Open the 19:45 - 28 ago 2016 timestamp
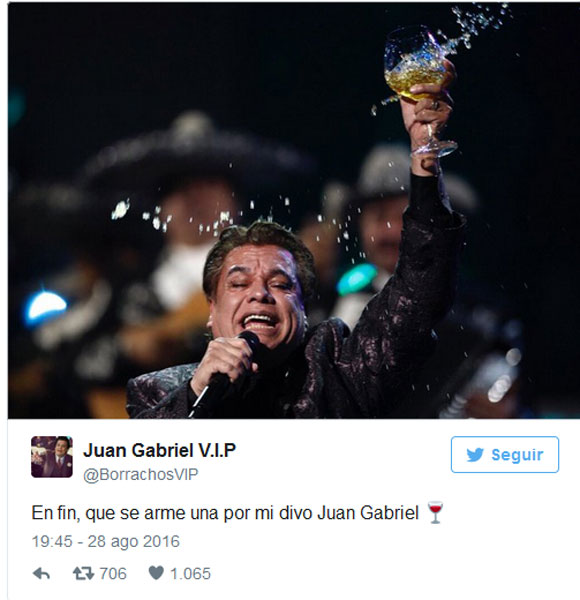The image size is (580, 600). pyautogui.click(x=106, y=541)
